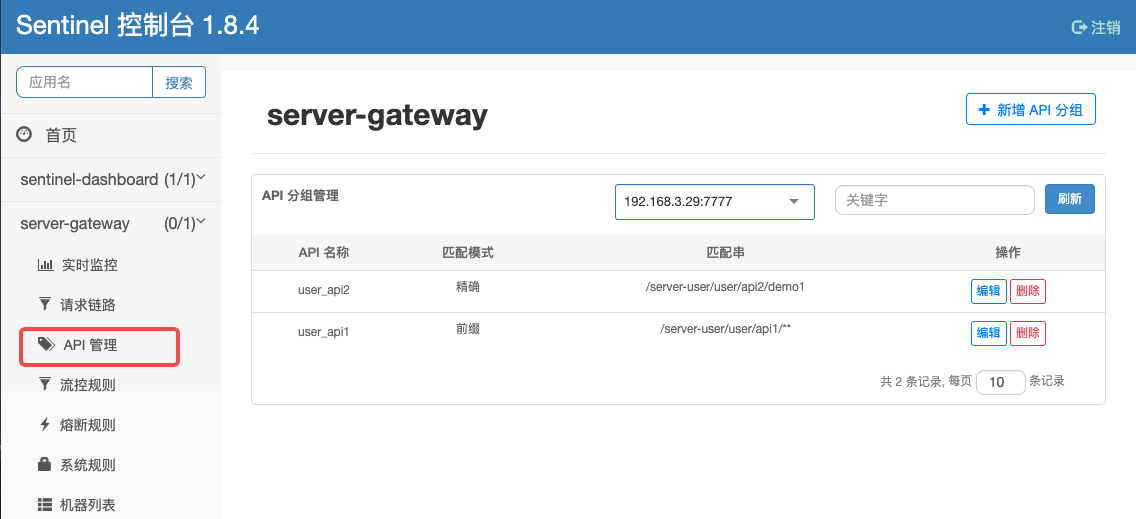The height and width of the screenshot is (519, 1136).
Task: Click 删除 for user_api2
Action: pyautogui.click(x=1027, y=291)
